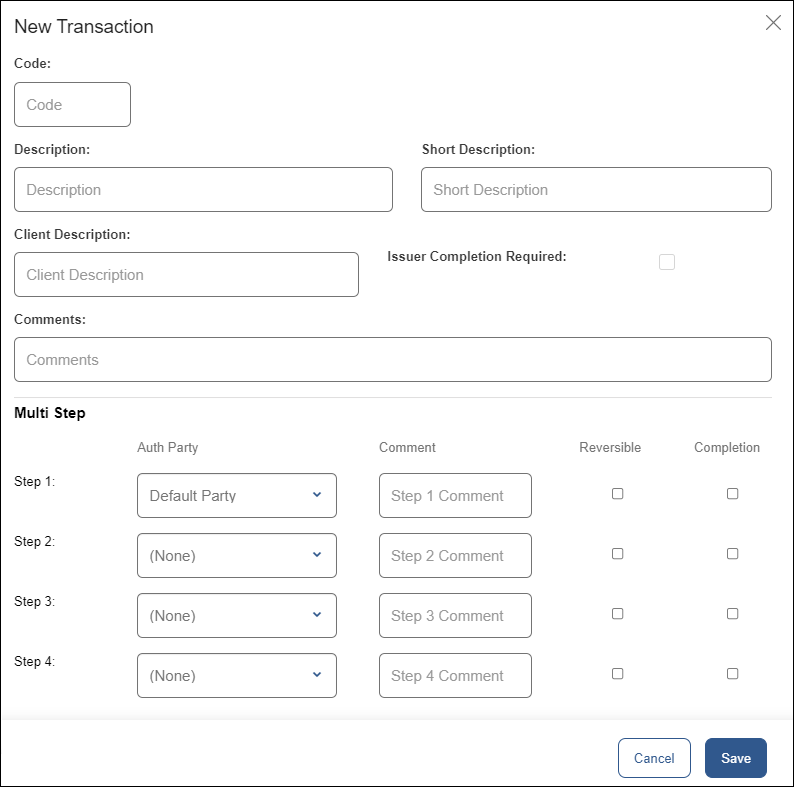
Task: Enable Completion for Step 1
Action: [x=732, y=494]
